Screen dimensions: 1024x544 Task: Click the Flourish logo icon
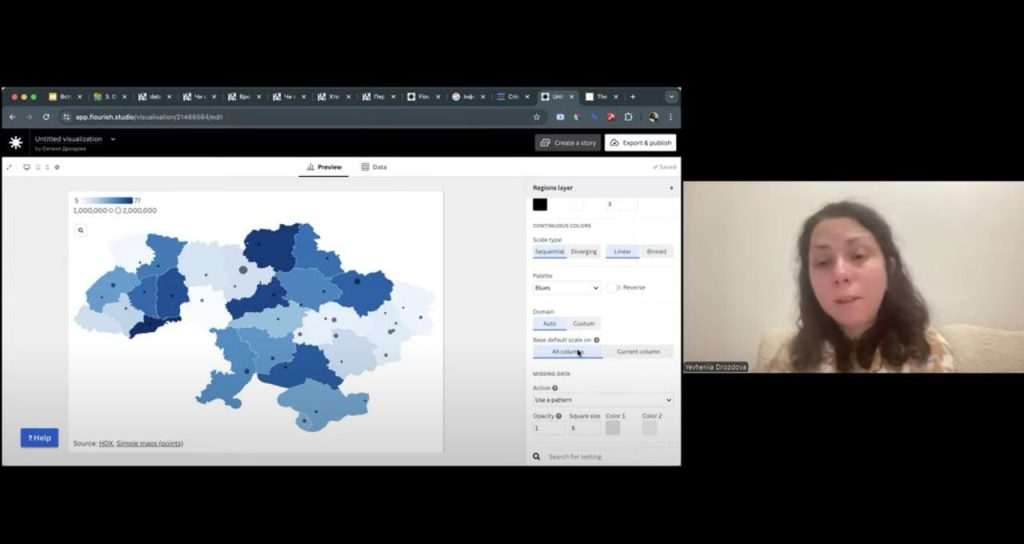tap(16, 143)
